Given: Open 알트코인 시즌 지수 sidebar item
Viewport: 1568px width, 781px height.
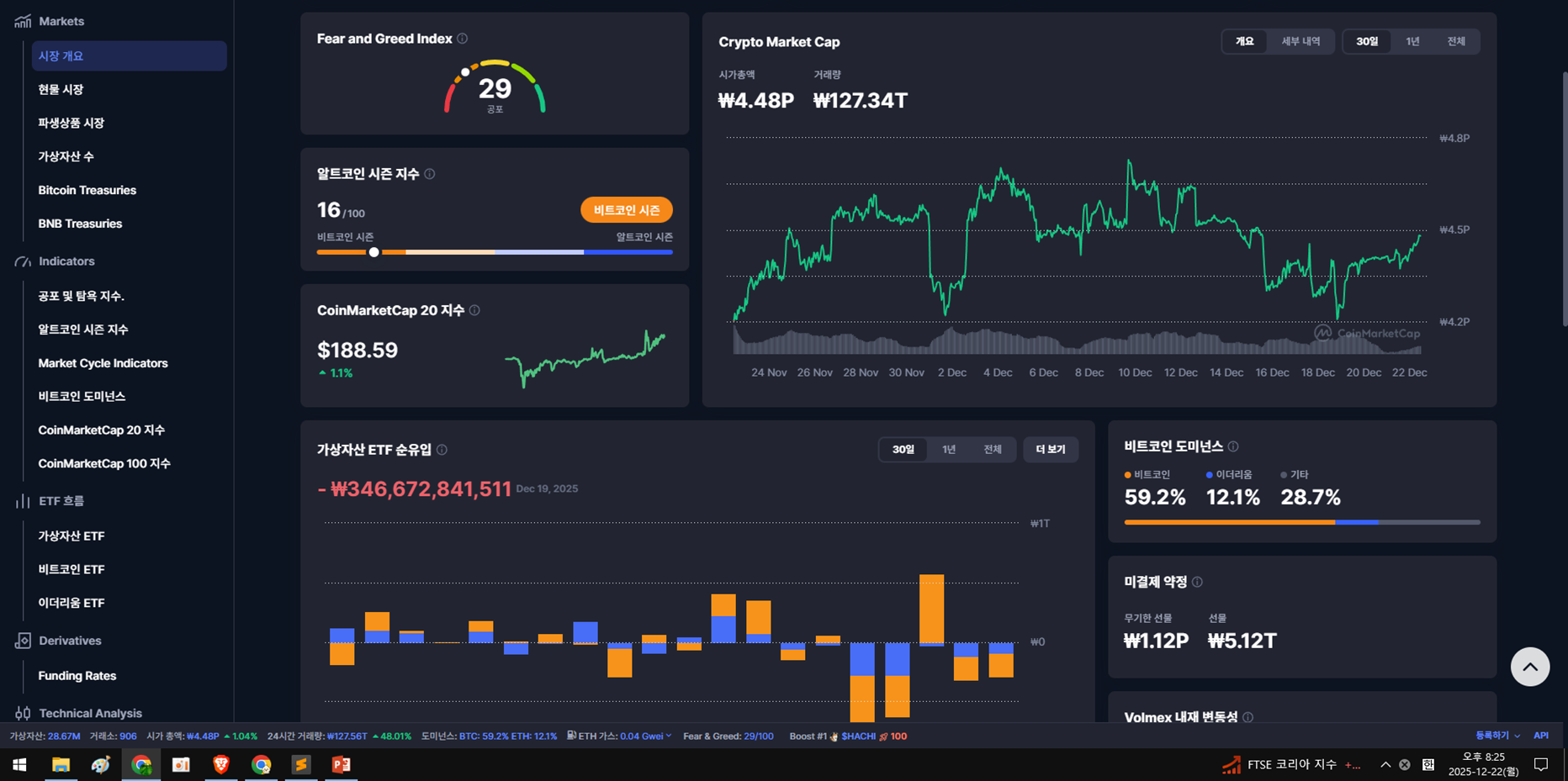Looking at the screenshot, I should click(83, 330).
